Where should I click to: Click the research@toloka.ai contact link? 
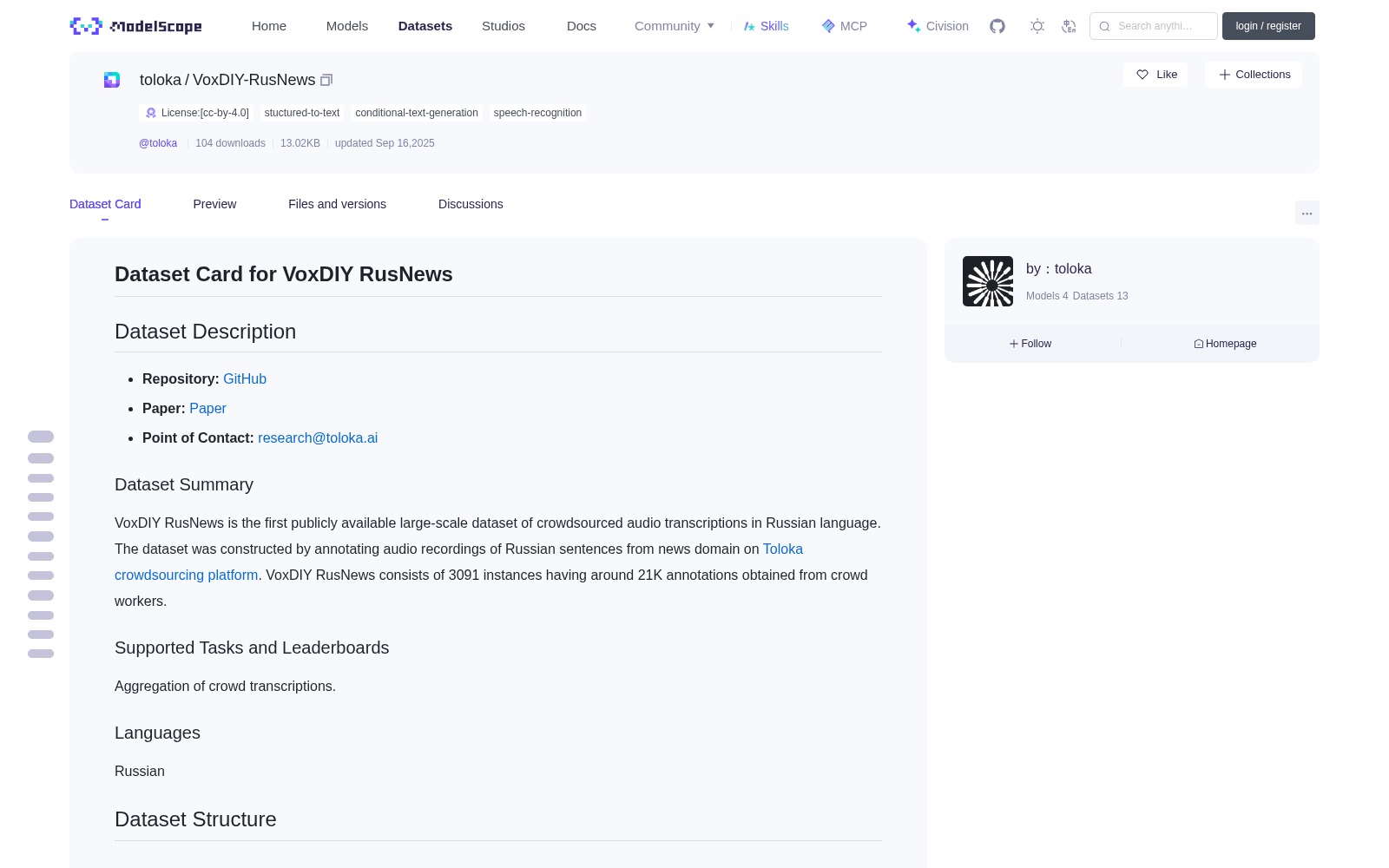[x=318, y=437]
